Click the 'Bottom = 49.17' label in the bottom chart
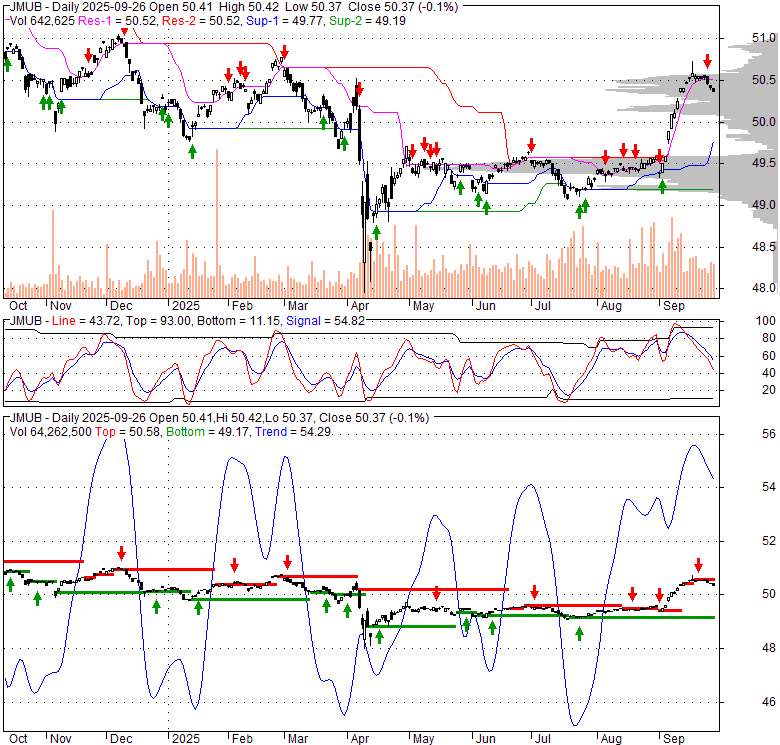This screenshot has height=745, width=780. (207, 432)
